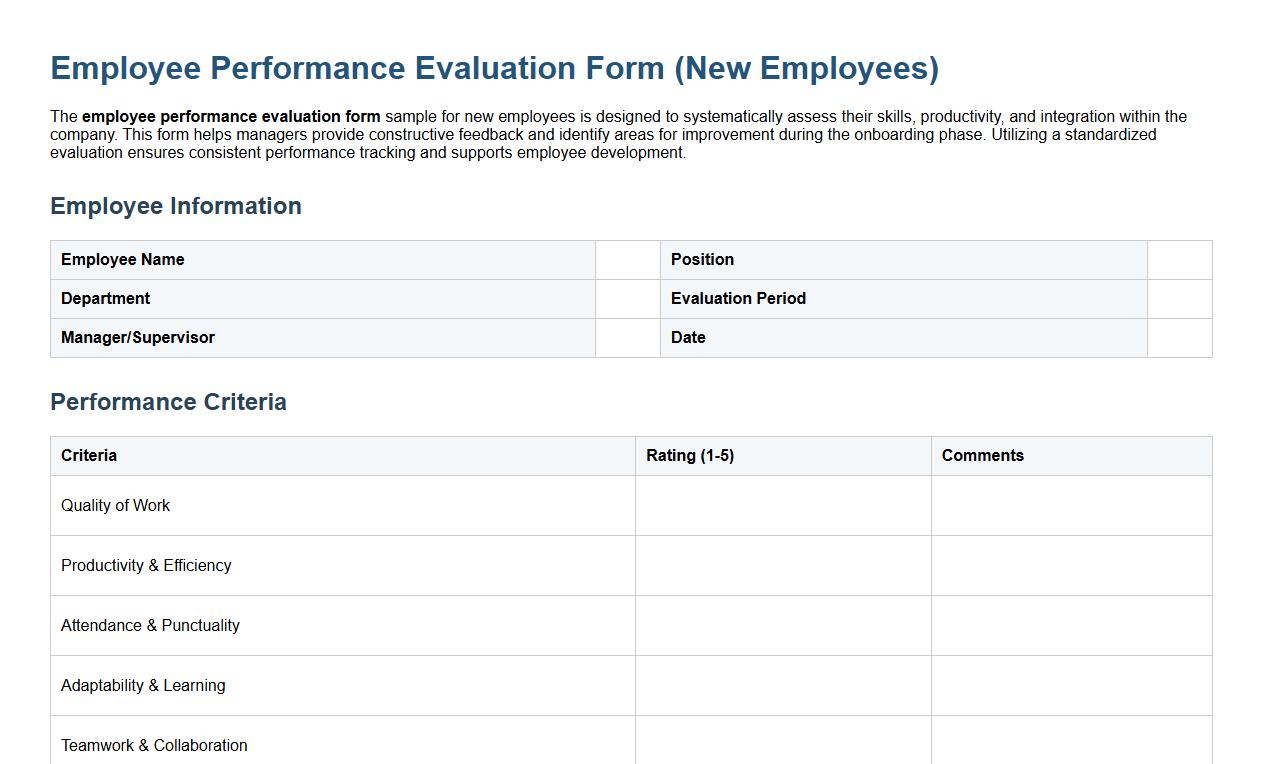This screenshot has height=764, width=1263.
Task: Click the Comments cell for Attendance & Punctuality
Action: point(1071,625)
